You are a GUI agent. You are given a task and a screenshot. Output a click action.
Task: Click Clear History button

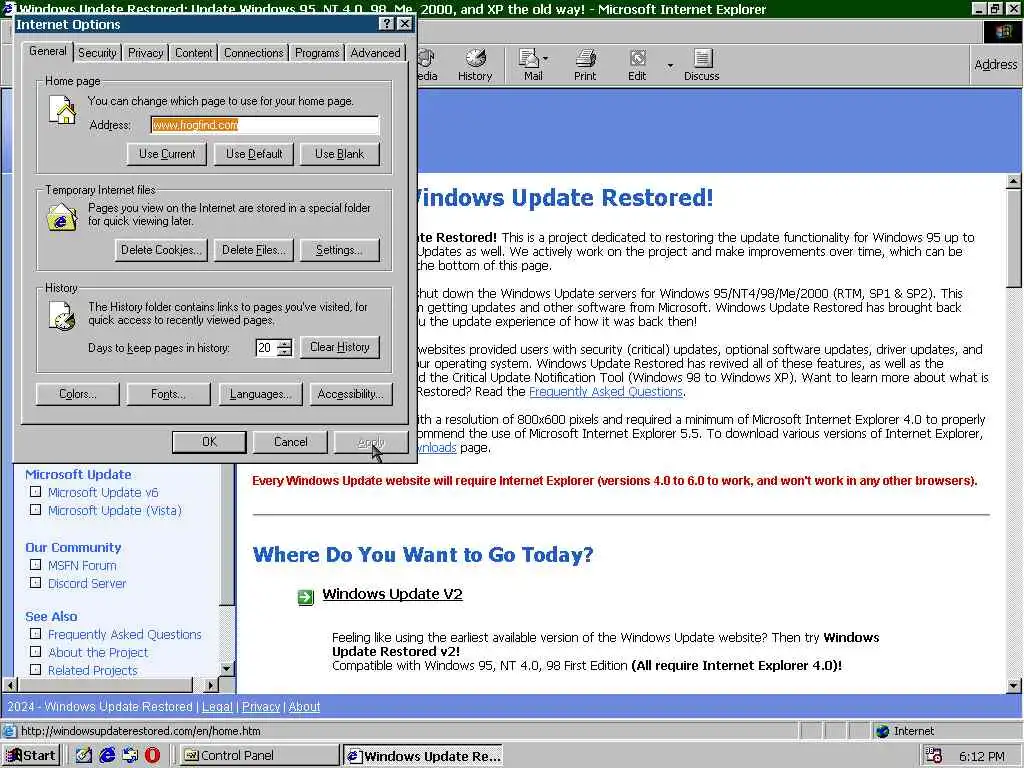click(340, 347)
